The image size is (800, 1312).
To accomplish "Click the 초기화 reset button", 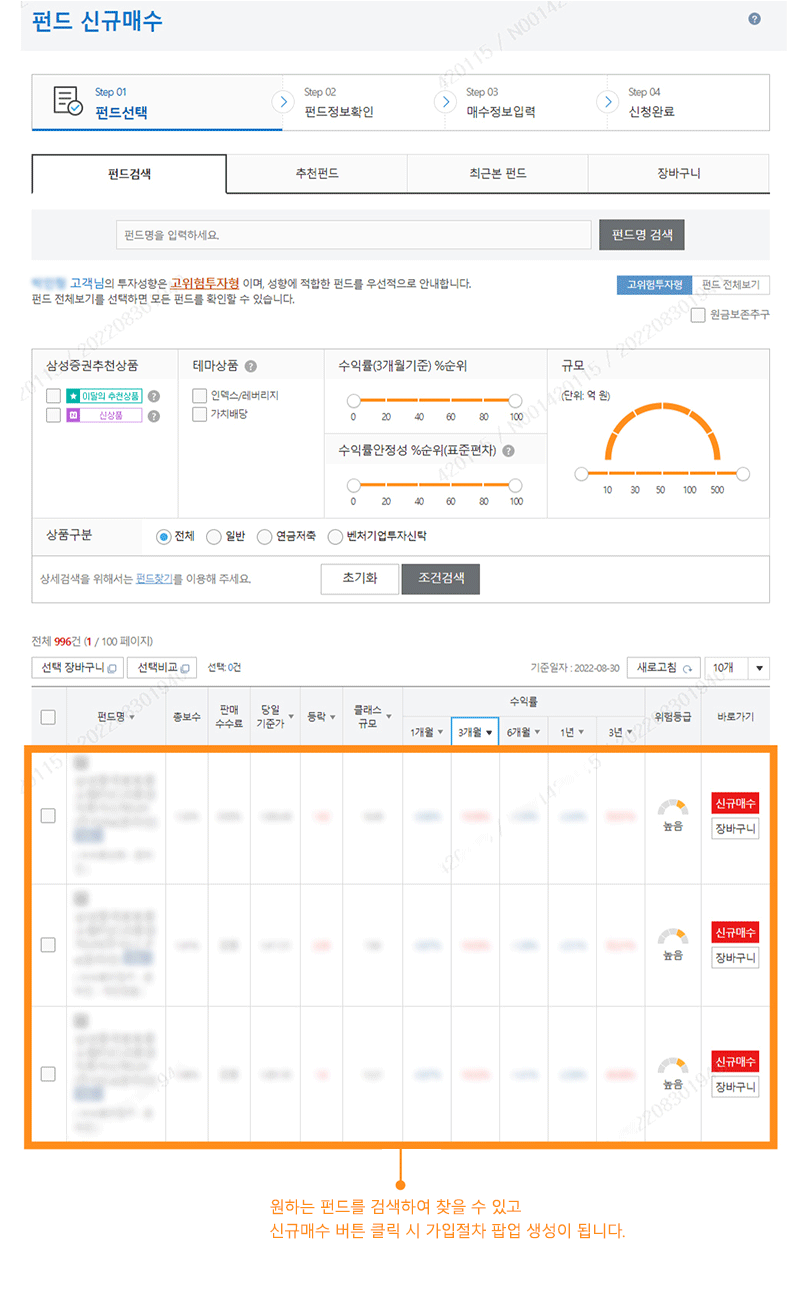I will [x=359, y=578].
